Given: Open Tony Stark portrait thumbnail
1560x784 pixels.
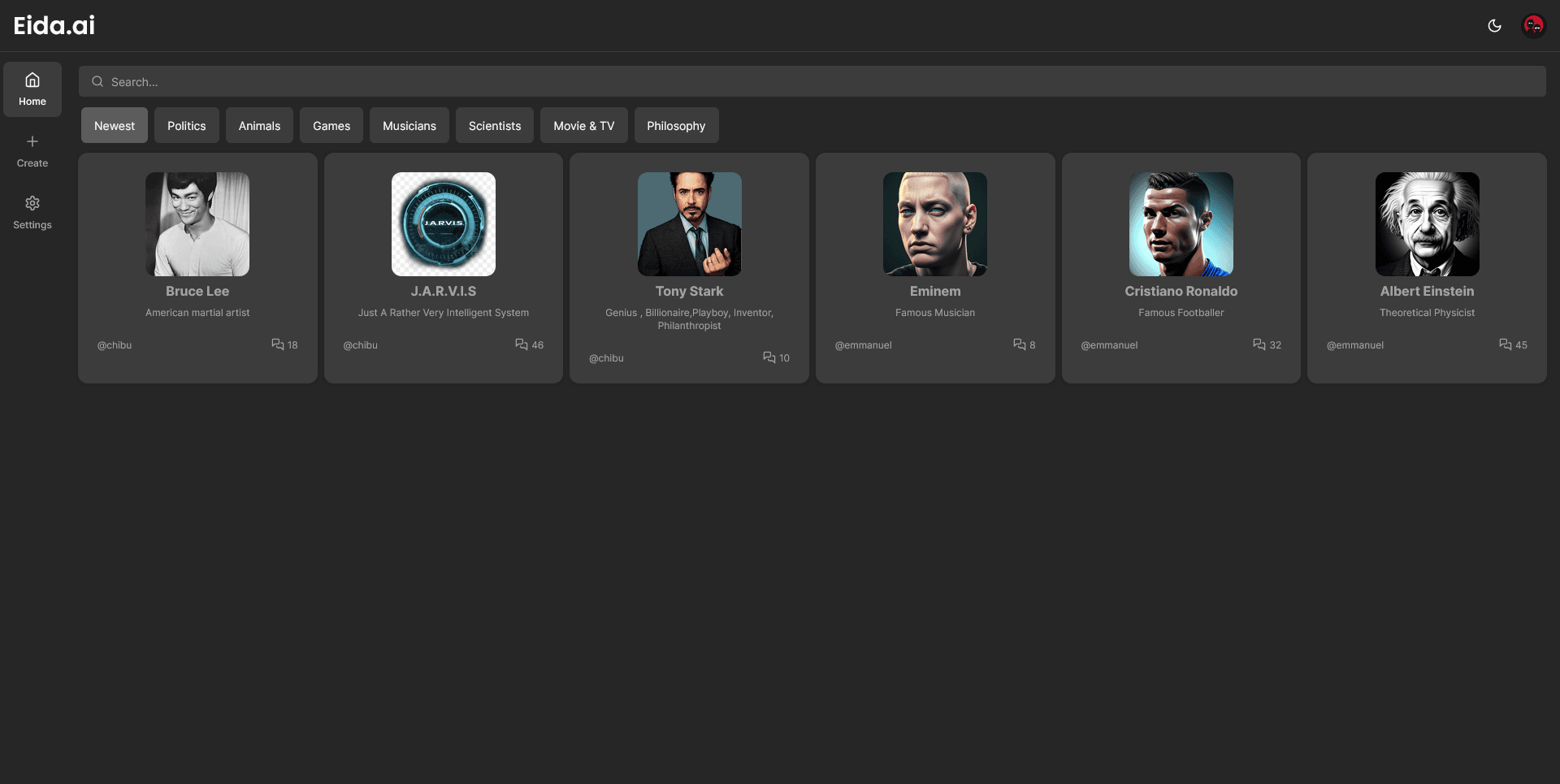Looking at the screenshot, I should click(x=690, y=224).
